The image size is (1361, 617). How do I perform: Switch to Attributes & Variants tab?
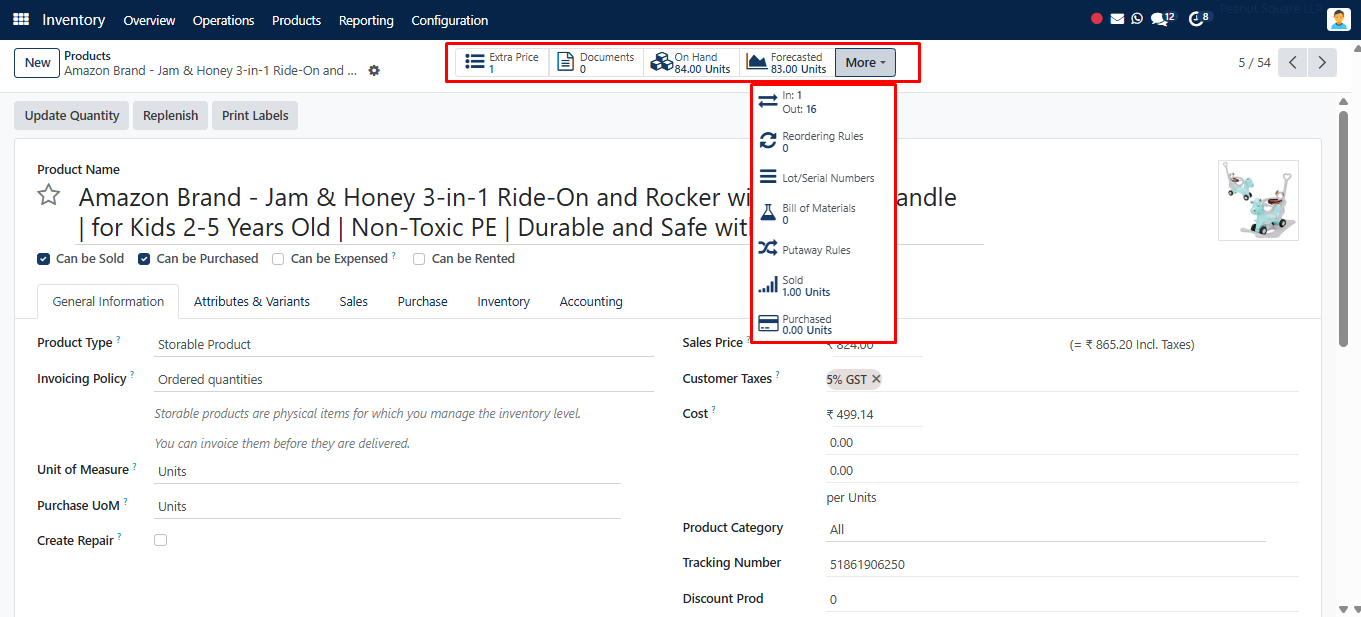point(252,301)
